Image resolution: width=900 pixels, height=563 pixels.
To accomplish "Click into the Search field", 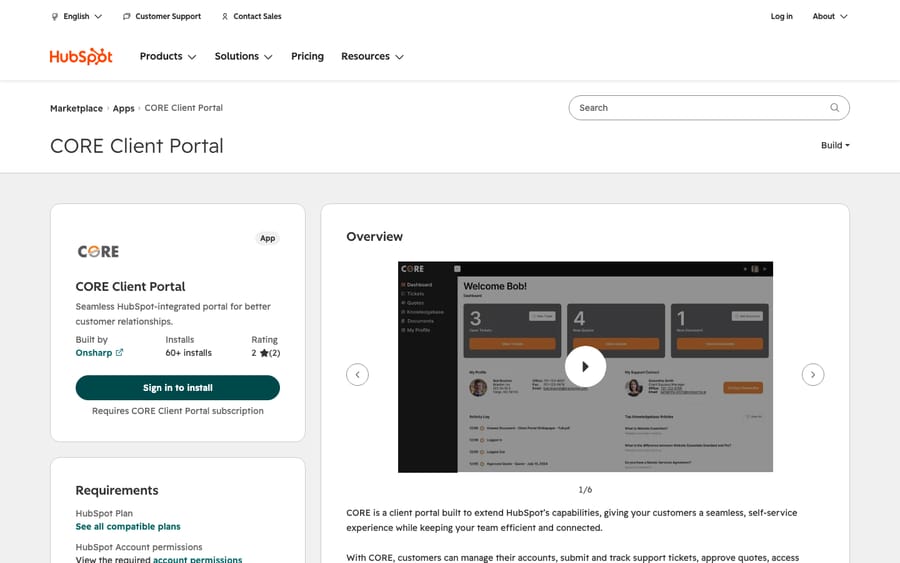I will click(709, 108).
